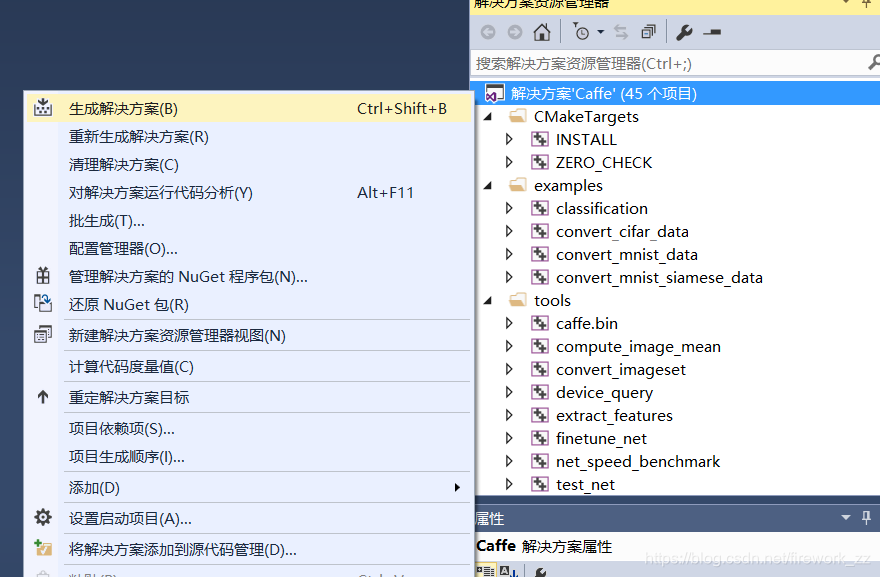Viewport: 880px width, 577px height.
Task: Expand the classification project
Action: click(x=509, y=208)
